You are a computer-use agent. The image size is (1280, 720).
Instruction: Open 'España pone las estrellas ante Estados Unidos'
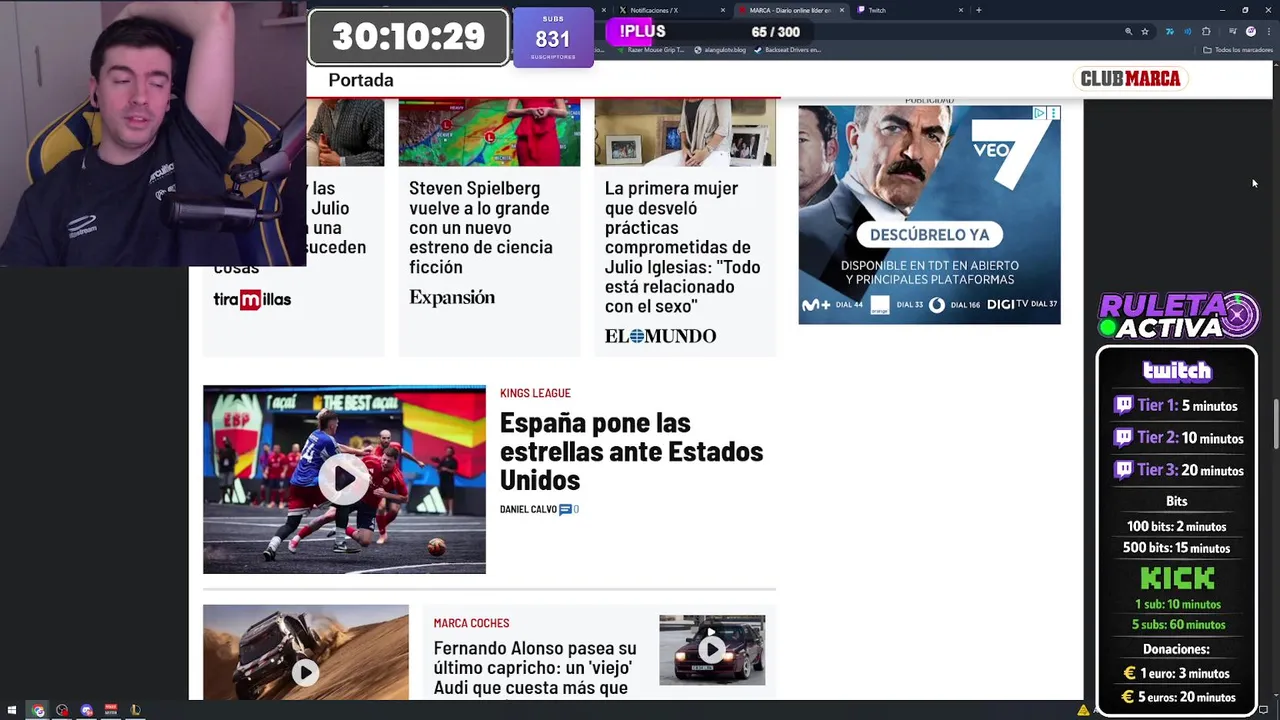(631, 451)
